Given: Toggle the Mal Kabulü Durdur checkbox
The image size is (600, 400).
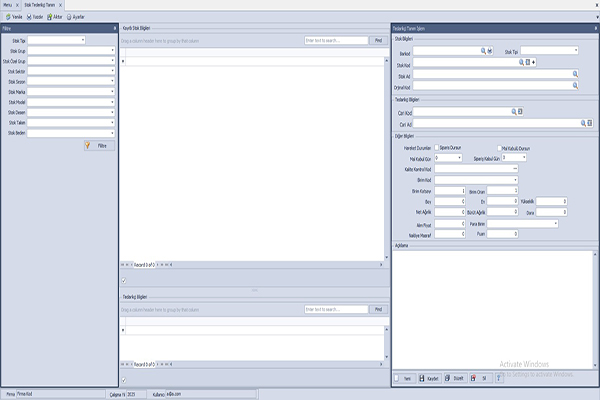Looking at the screenshot, I should [x=500, y=147].
